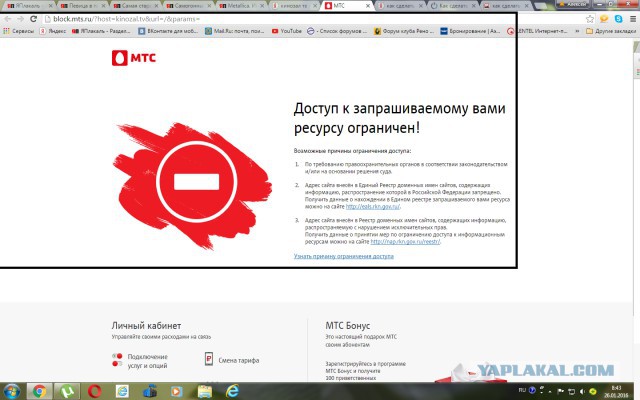The height and width of the screenshot is (400, 640).
Task: Switch to the first ЯПлакалъ tab
Action: pos(29,6)
